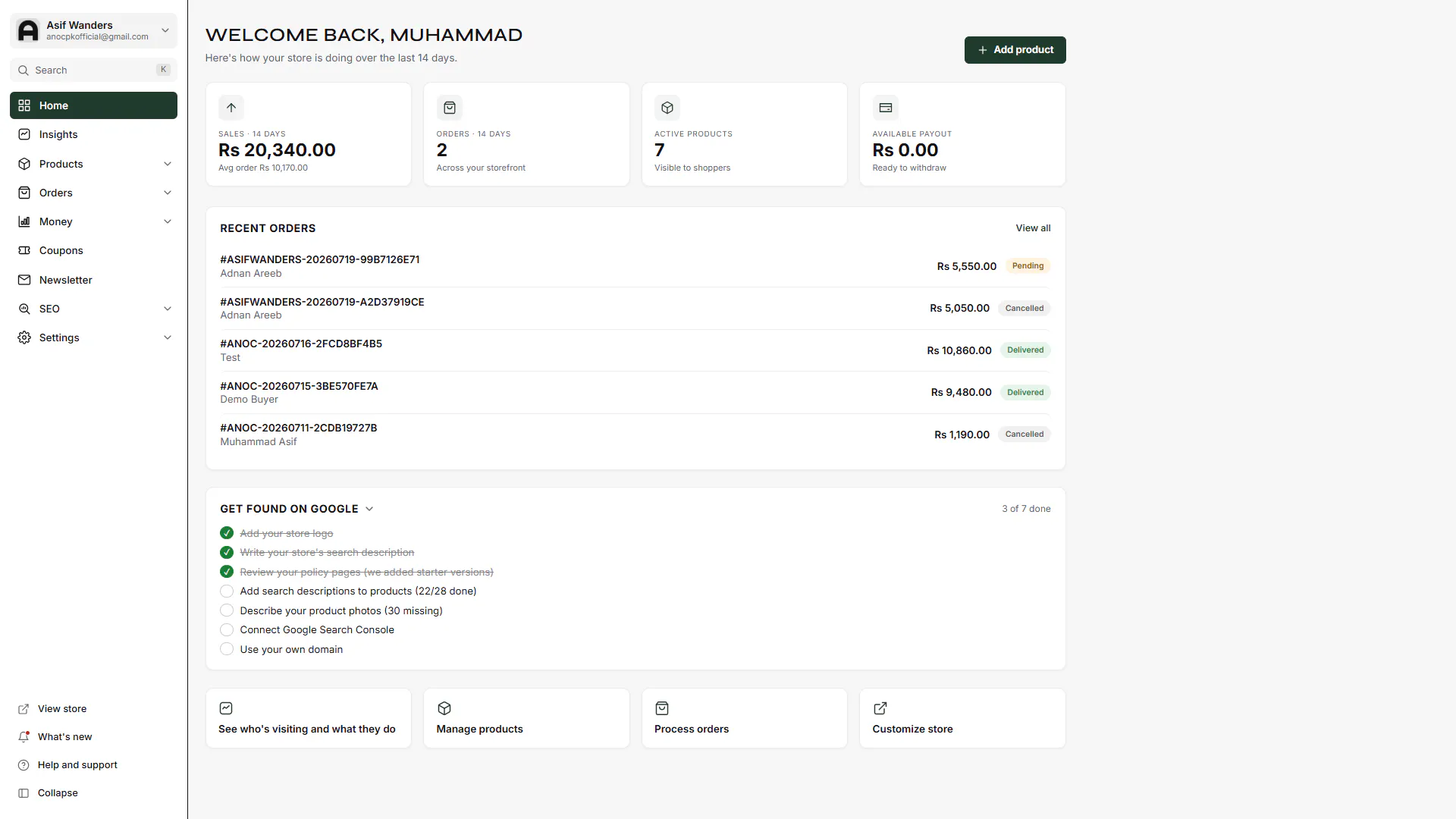This screenshot has height=819, width=1456.
Task: Click the Add product button
Action: 1015,50
